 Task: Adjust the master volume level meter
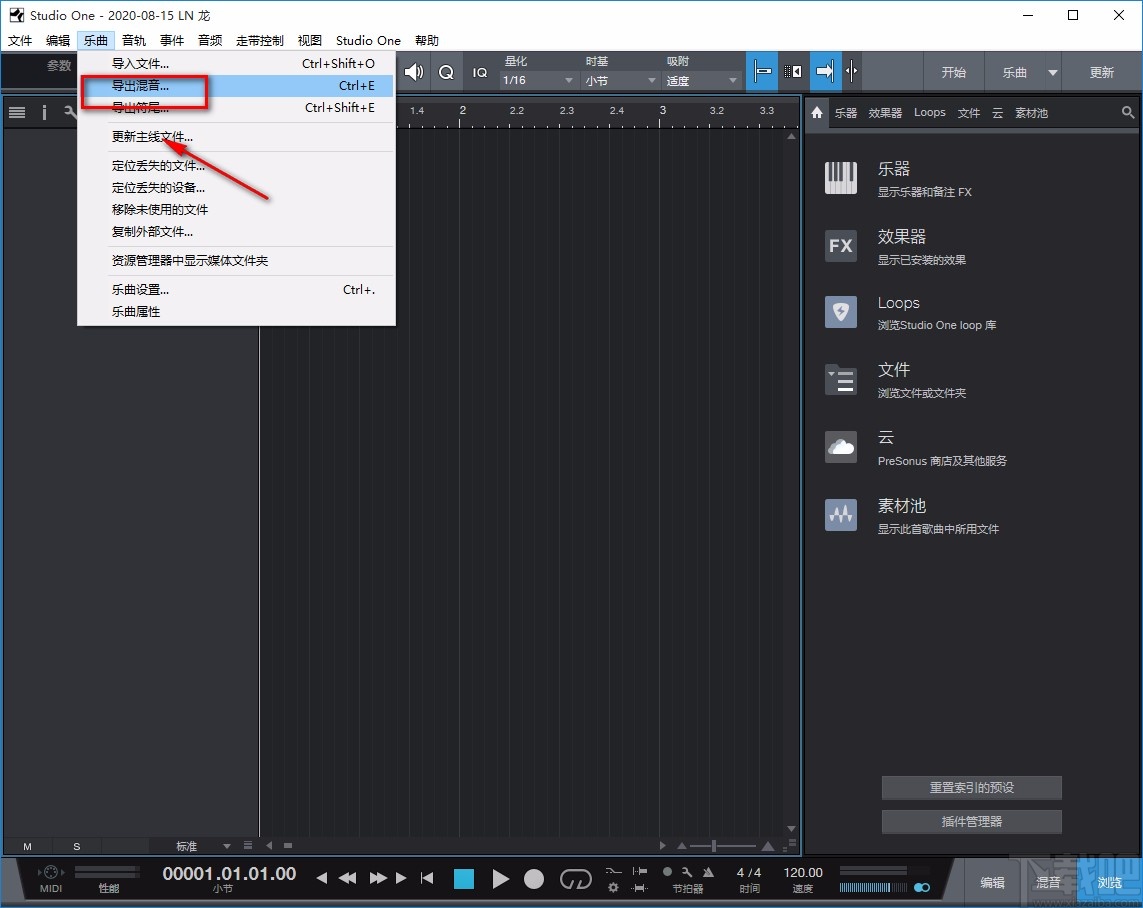873,888
